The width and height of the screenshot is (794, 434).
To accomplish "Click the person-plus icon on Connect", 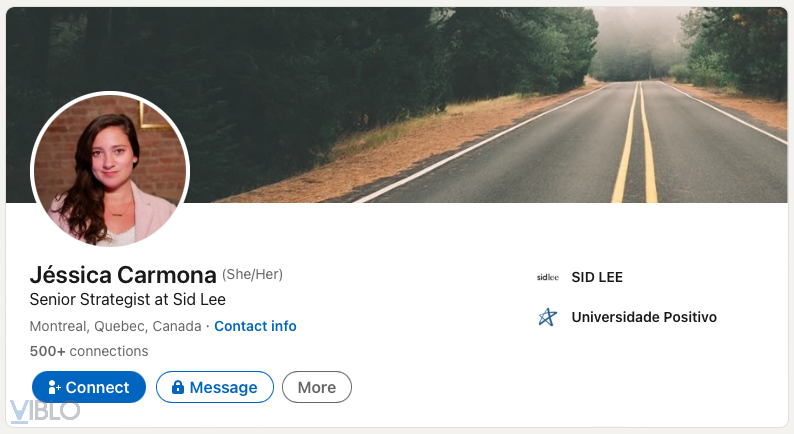I will 54,387.
